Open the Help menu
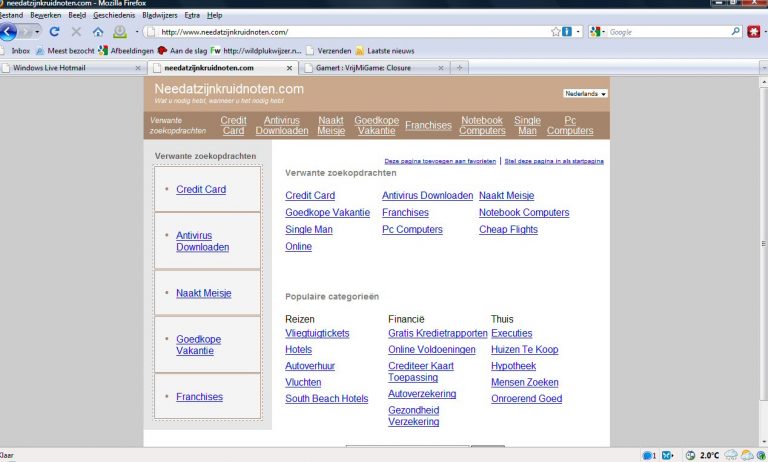Screen dimensions: 768x462 (215, 15)
